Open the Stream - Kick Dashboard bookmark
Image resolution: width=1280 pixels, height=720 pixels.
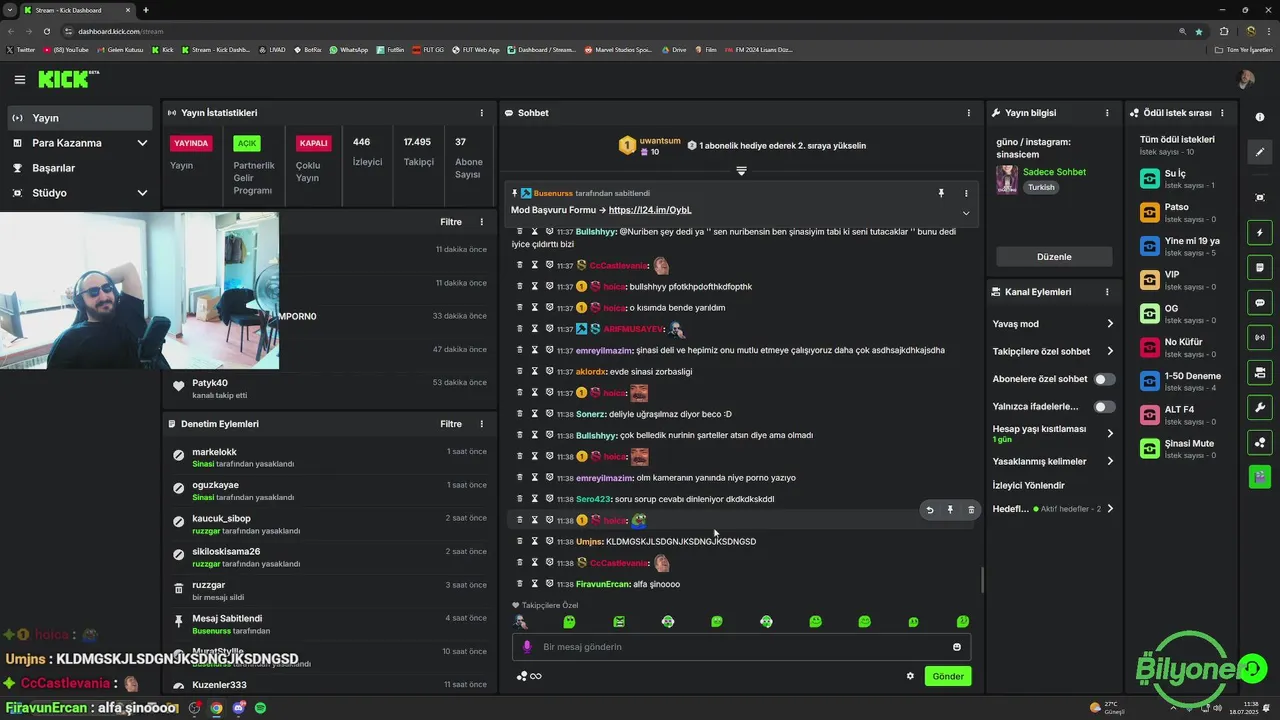[216, 49]
